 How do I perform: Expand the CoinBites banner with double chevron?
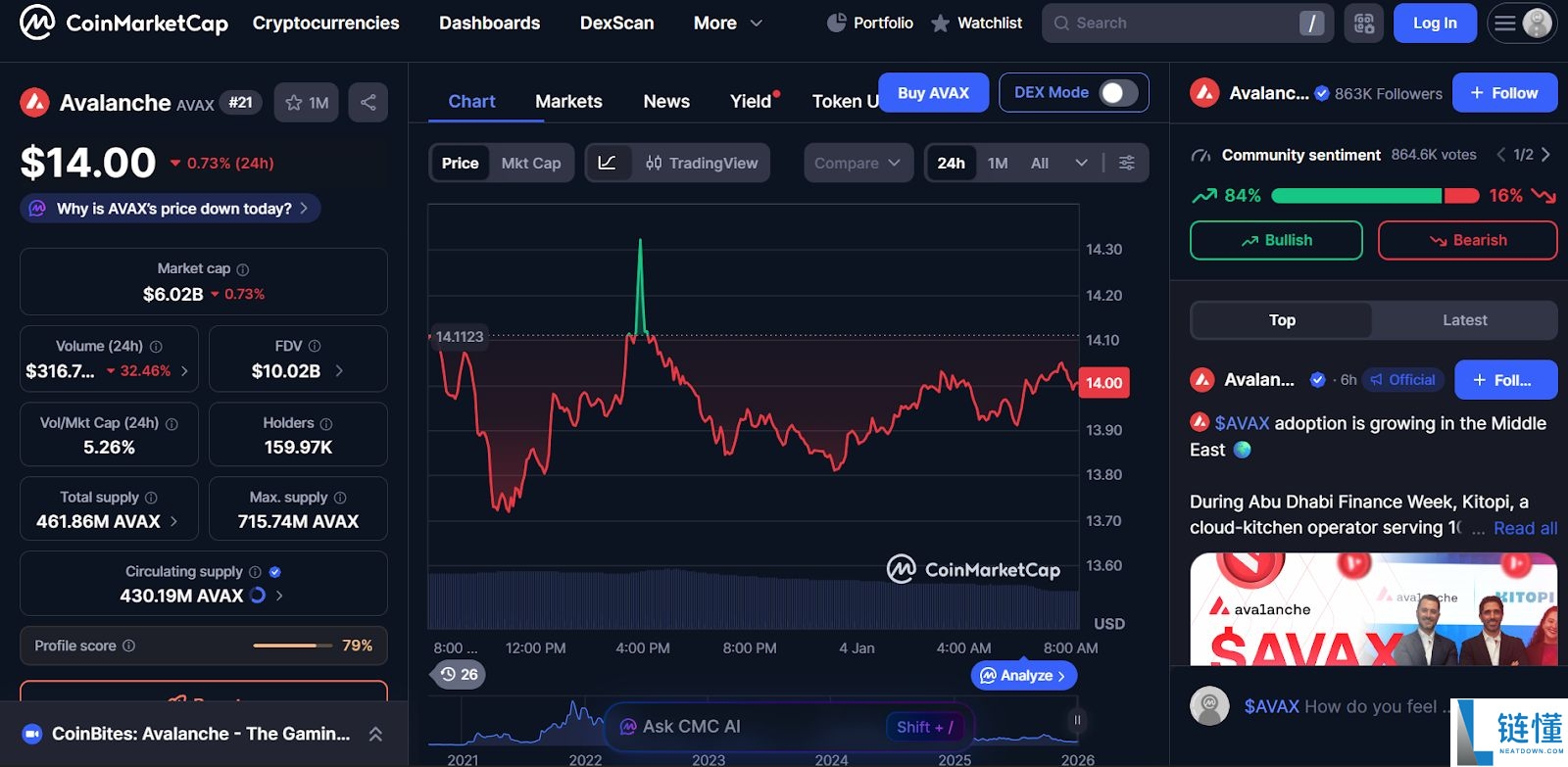point(375,734)
